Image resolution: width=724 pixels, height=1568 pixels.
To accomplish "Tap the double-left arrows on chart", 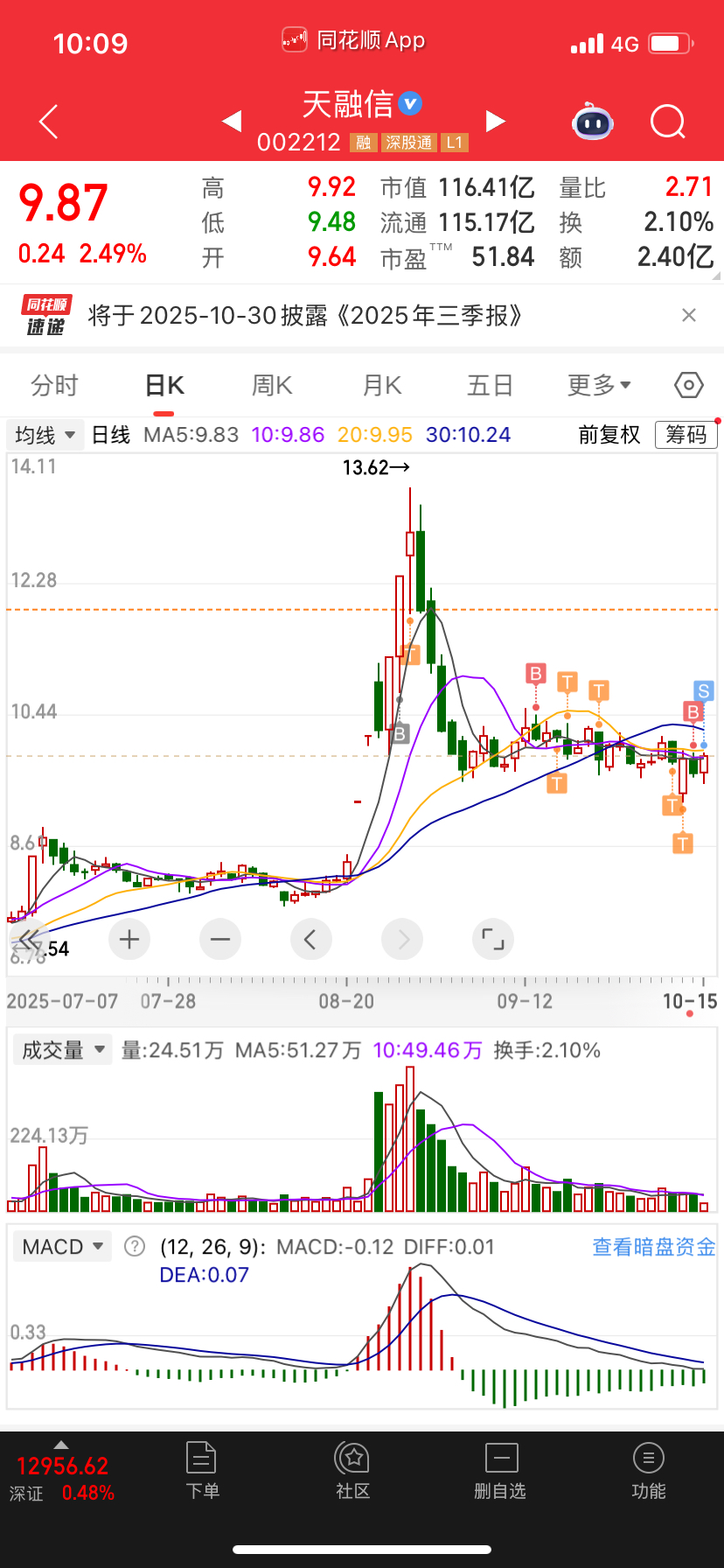I will [28, 941].
